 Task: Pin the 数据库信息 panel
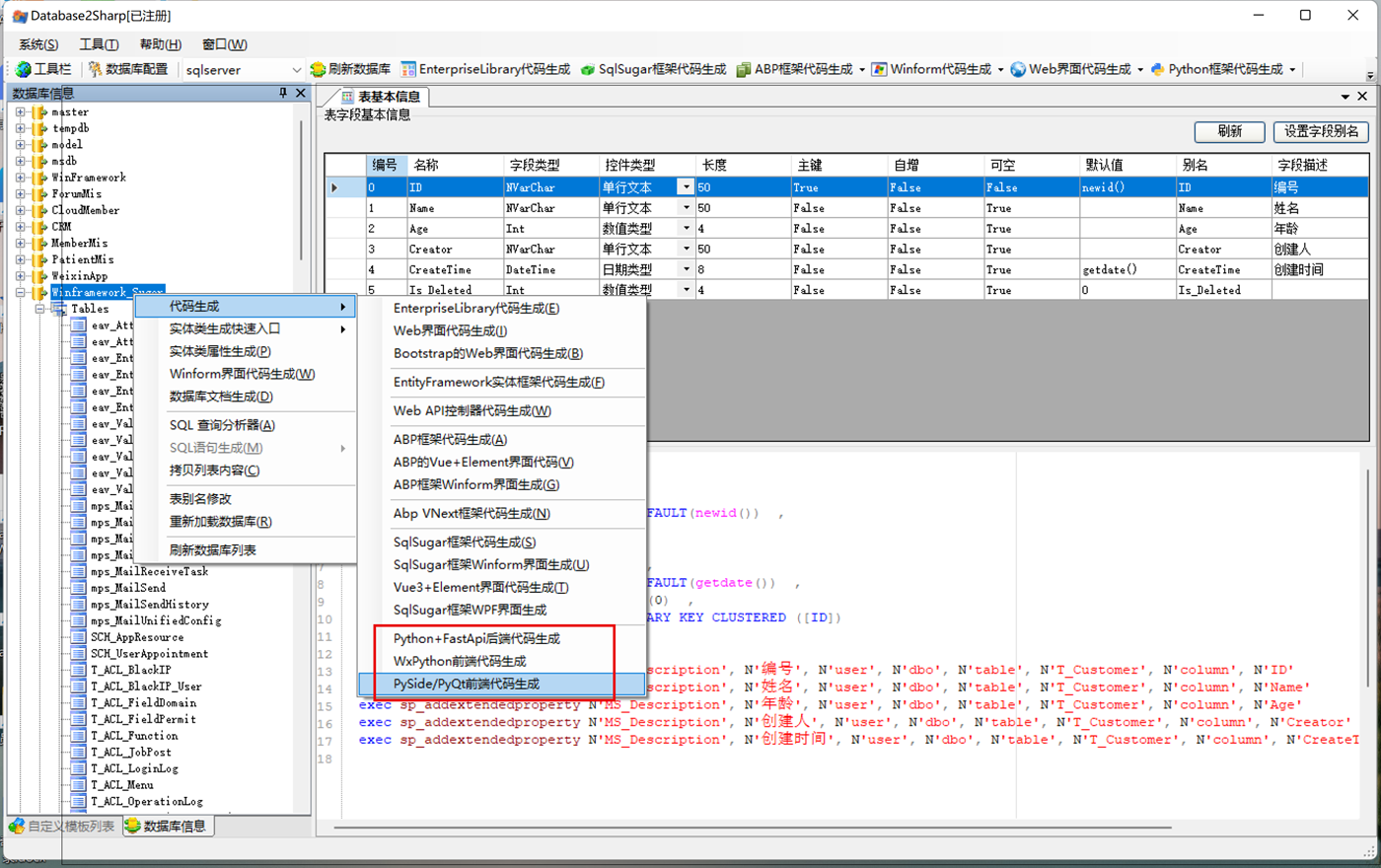283,93
